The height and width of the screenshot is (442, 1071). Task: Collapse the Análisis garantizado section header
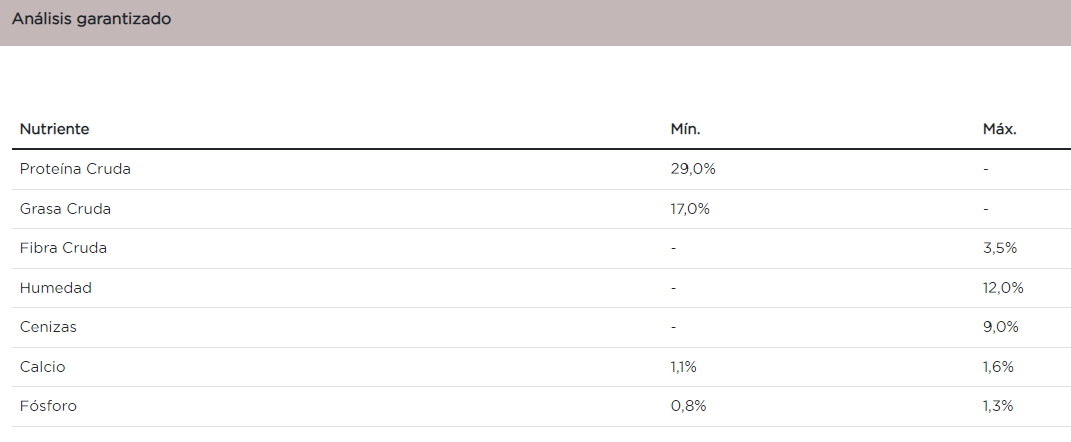coord(92,19)
